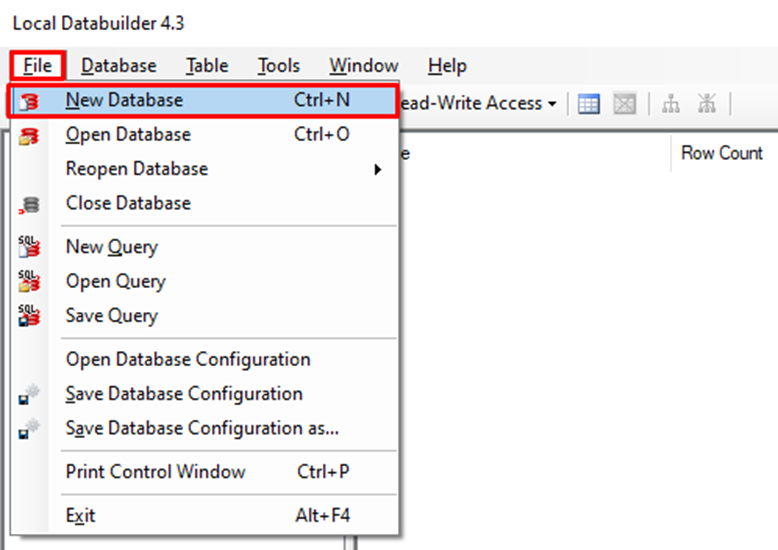The image size is (778, 550).
Task: Click the Save Database Configuration as icon
Action: (30, 429)
